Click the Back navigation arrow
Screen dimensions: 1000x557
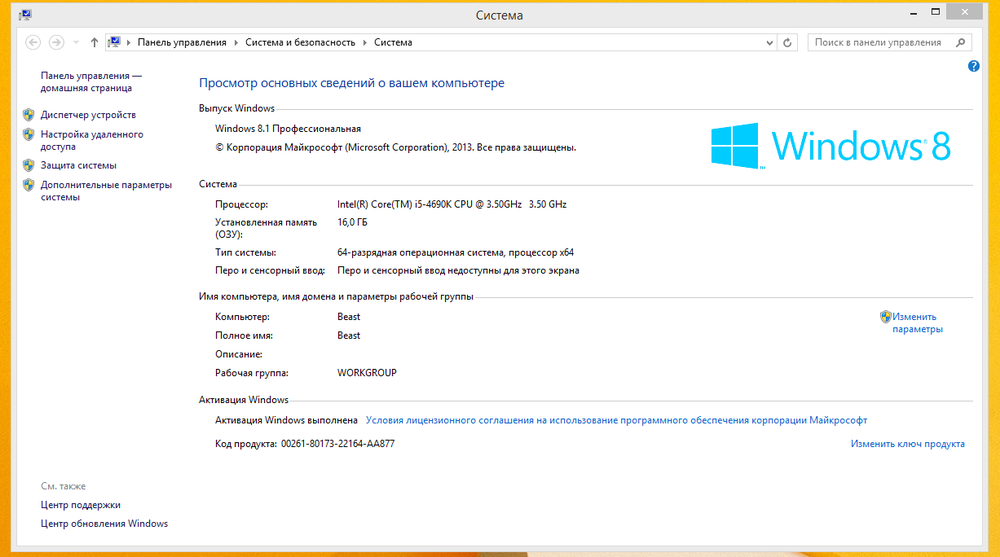[x=33, y=43]
